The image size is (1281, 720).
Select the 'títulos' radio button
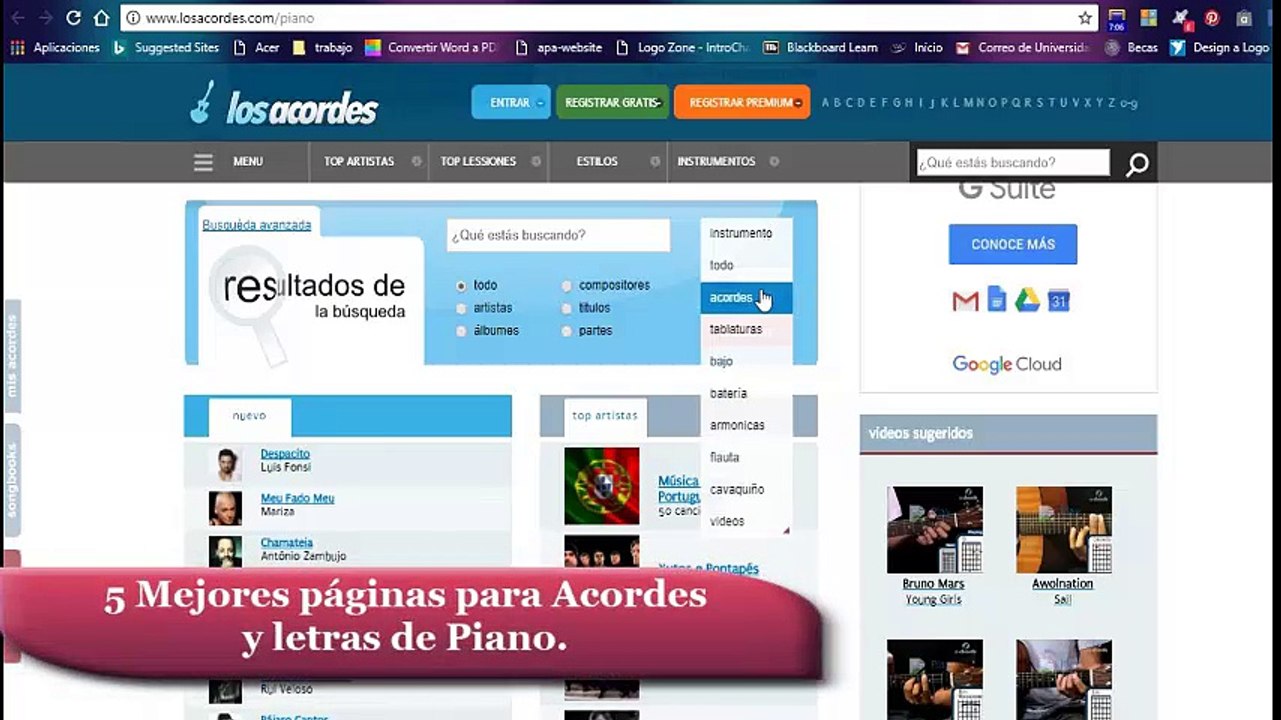point(567,308)
